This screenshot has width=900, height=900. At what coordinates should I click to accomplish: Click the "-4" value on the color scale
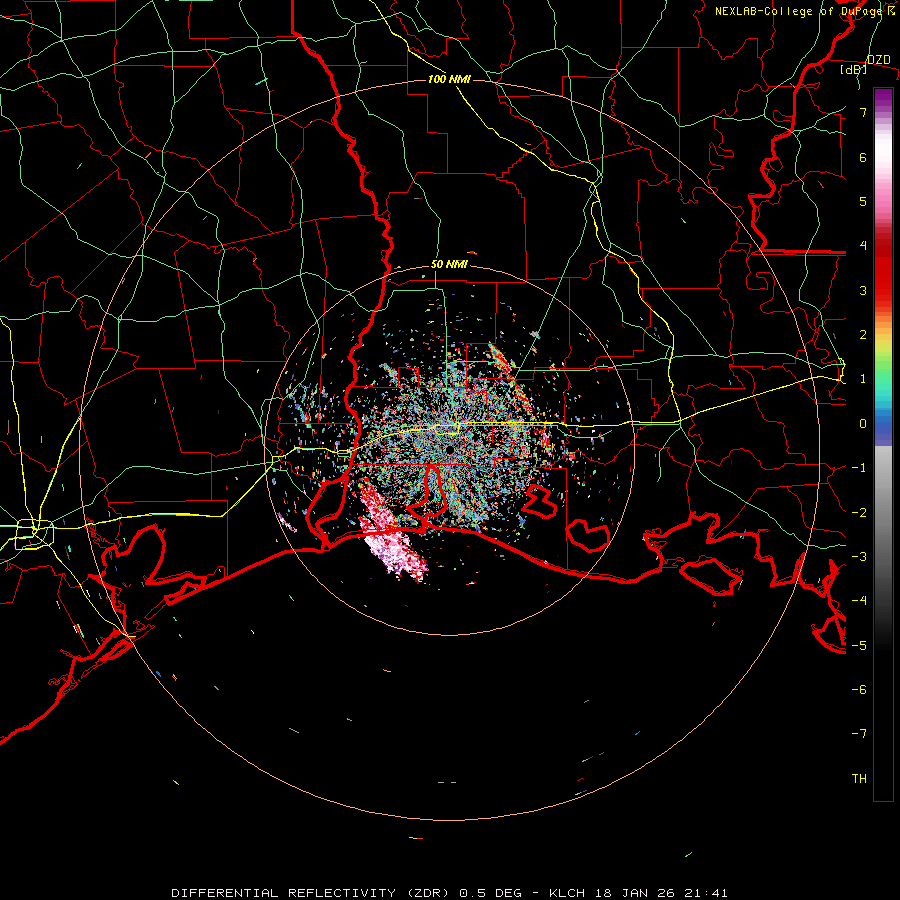pyautogui.click(x=859, y=601)
